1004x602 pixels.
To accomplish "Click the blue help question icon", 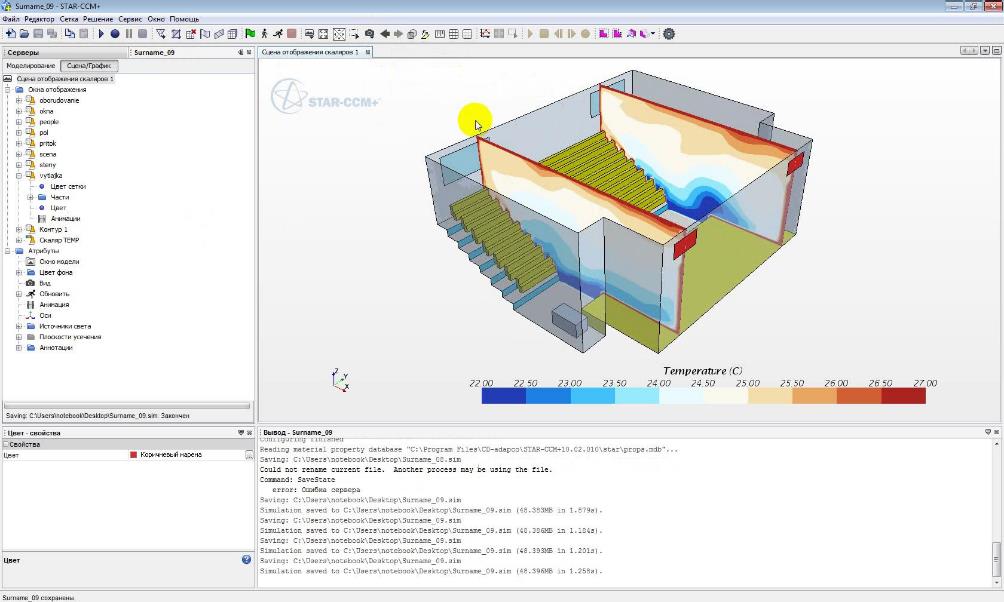I will (246, 560).
